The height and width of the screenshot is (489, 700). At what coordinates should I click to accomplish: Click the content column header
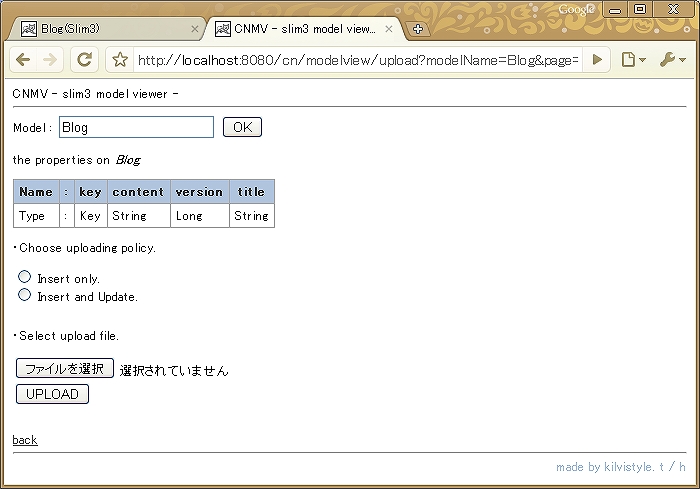pos(138,192)
